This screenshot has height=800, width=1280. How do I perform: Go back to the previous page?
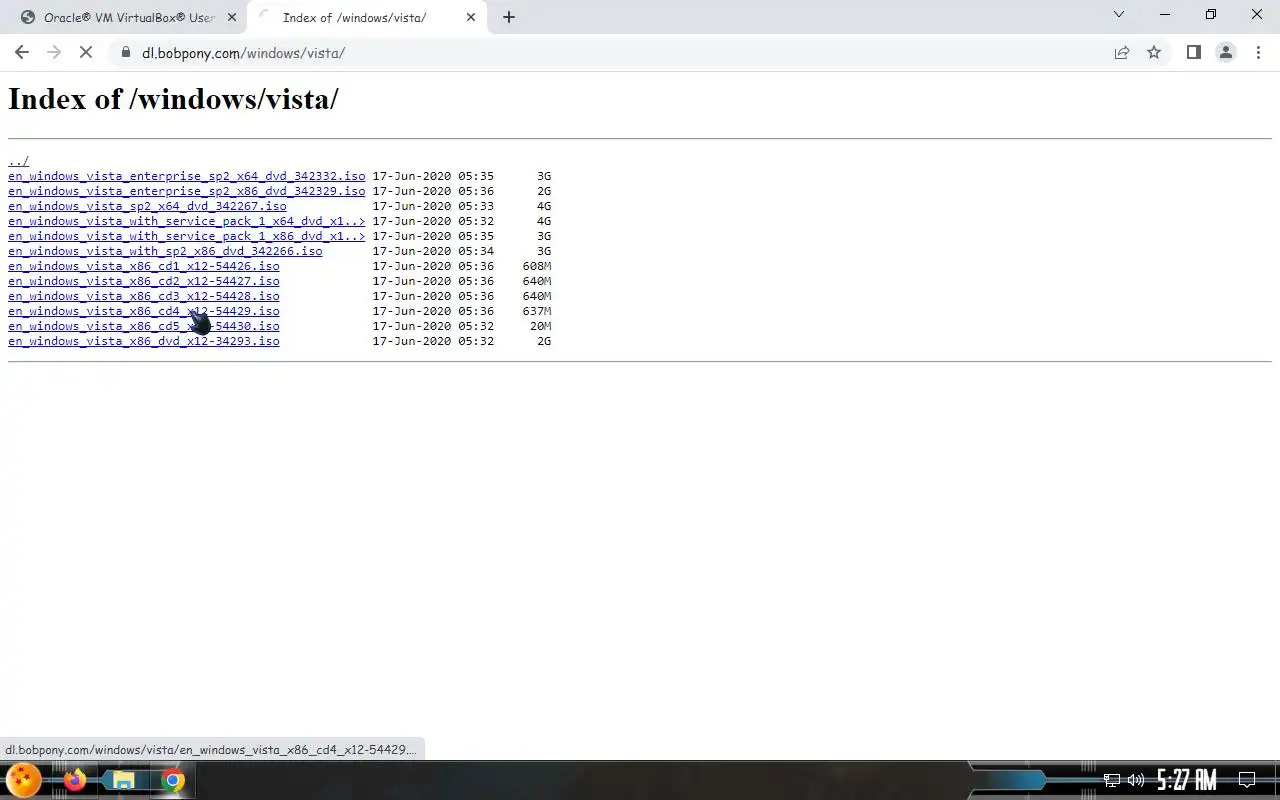click(x=22, y=52)
